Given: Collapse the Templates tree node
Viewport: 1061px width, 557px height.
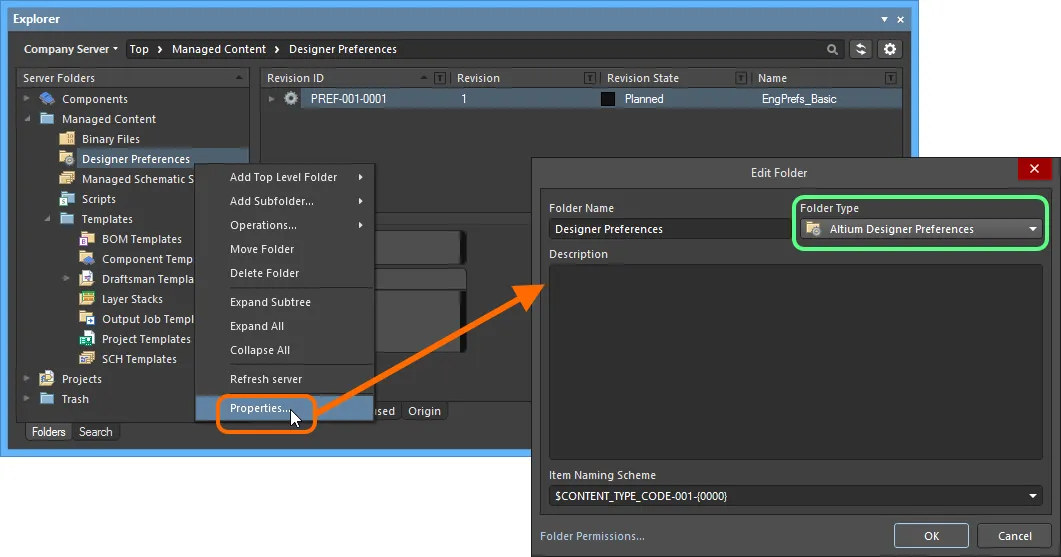Looking at the screenshot, I should [47, 219].
